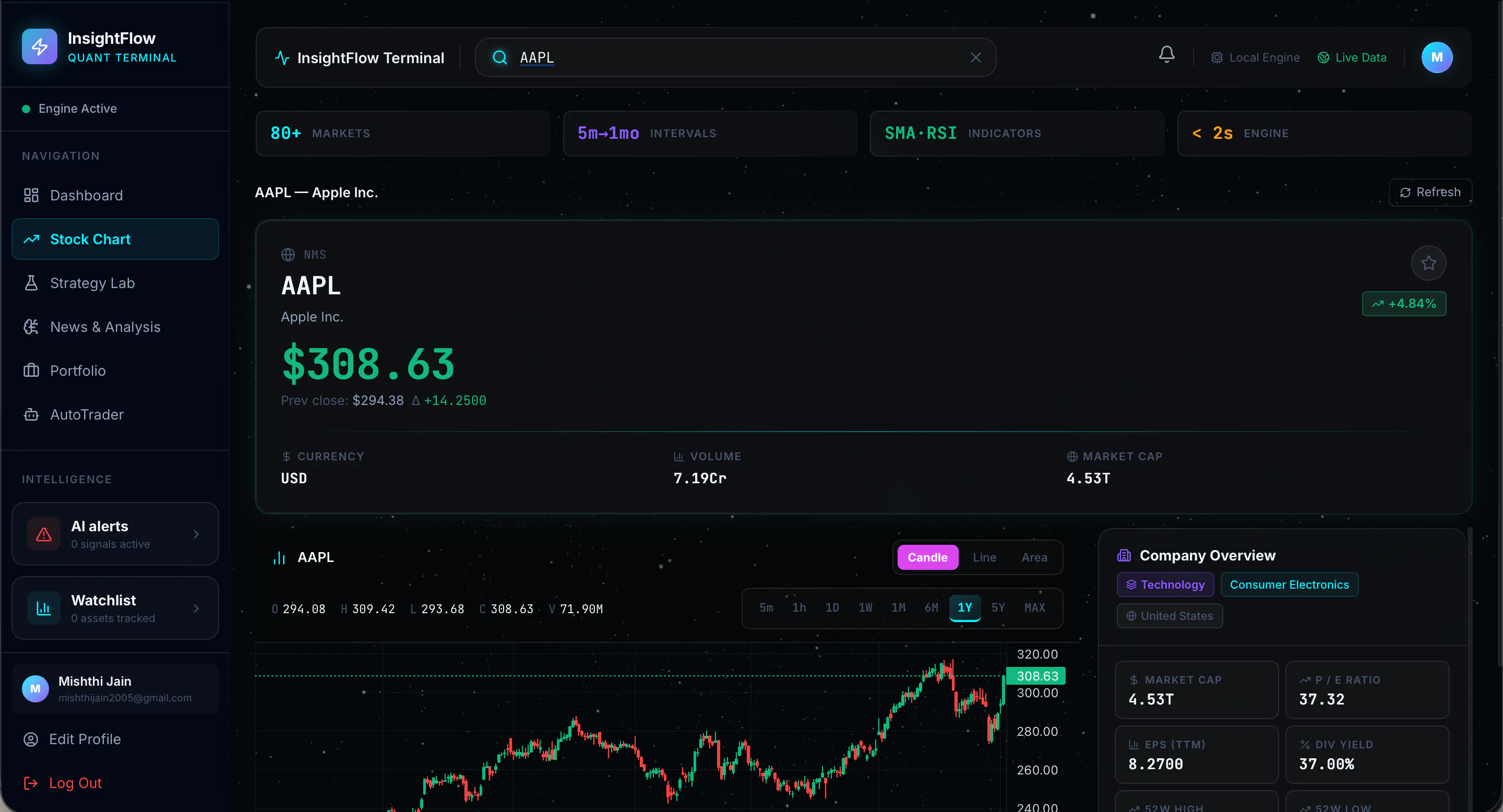This screenshot has width=1503, height=812.
Task: Open the user avatar M in top bar
Action: point(1437,58)
